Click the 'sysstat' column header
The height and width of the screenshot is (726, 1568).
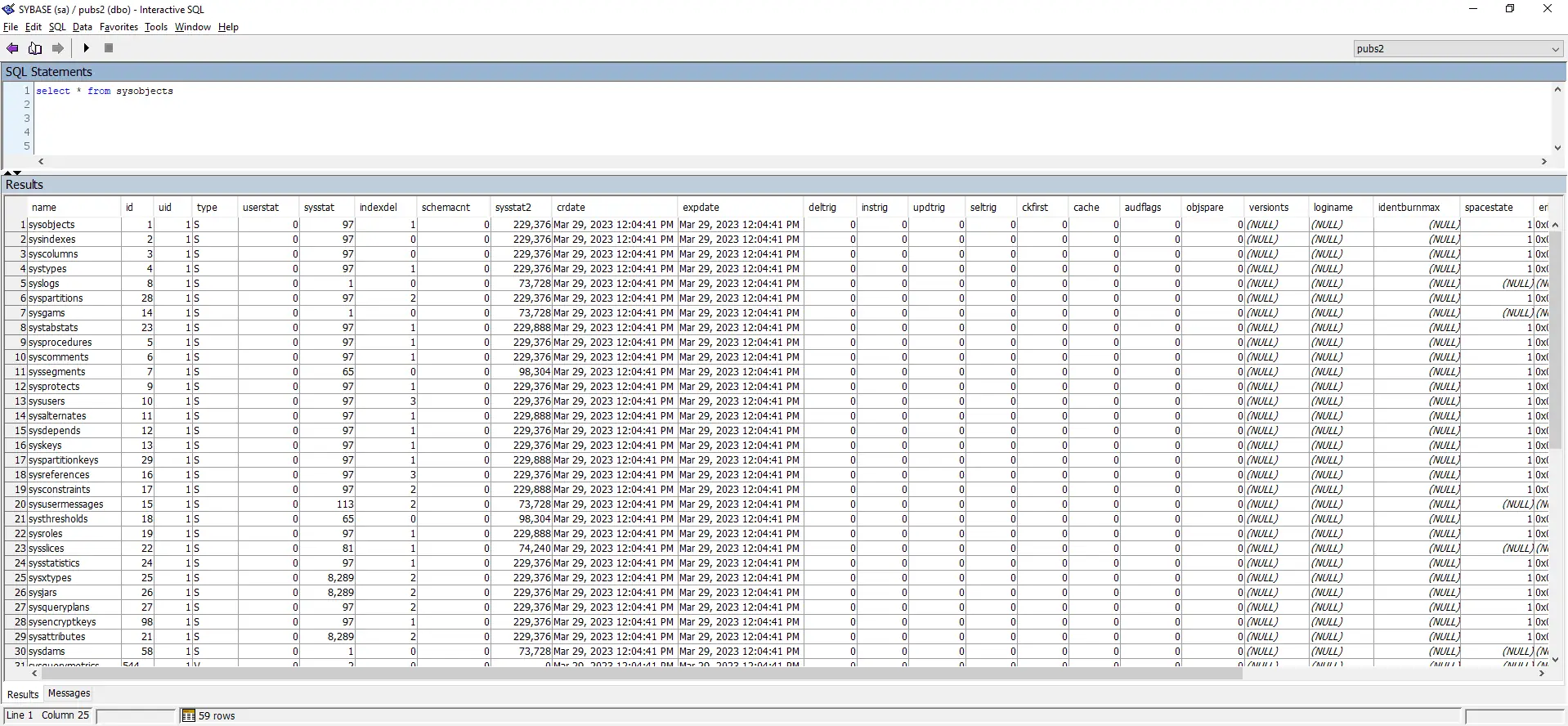click(328, 208)
